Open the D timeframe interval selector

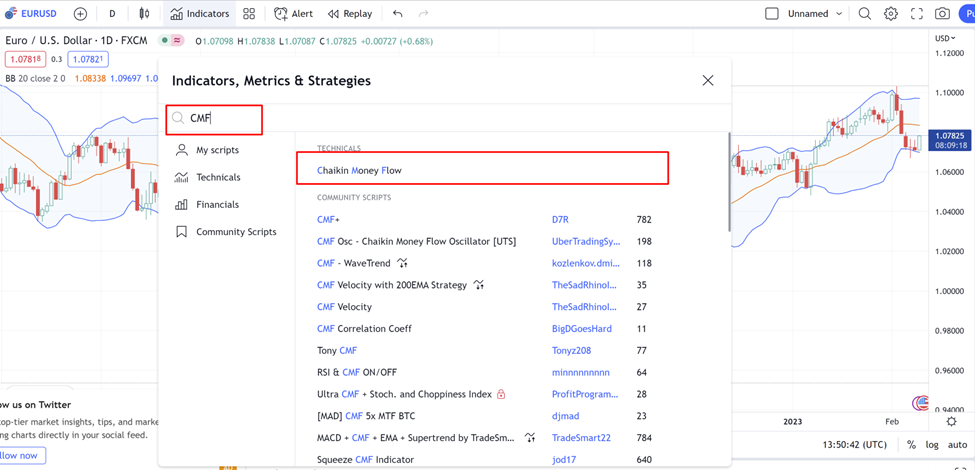(x=112, y=13)
